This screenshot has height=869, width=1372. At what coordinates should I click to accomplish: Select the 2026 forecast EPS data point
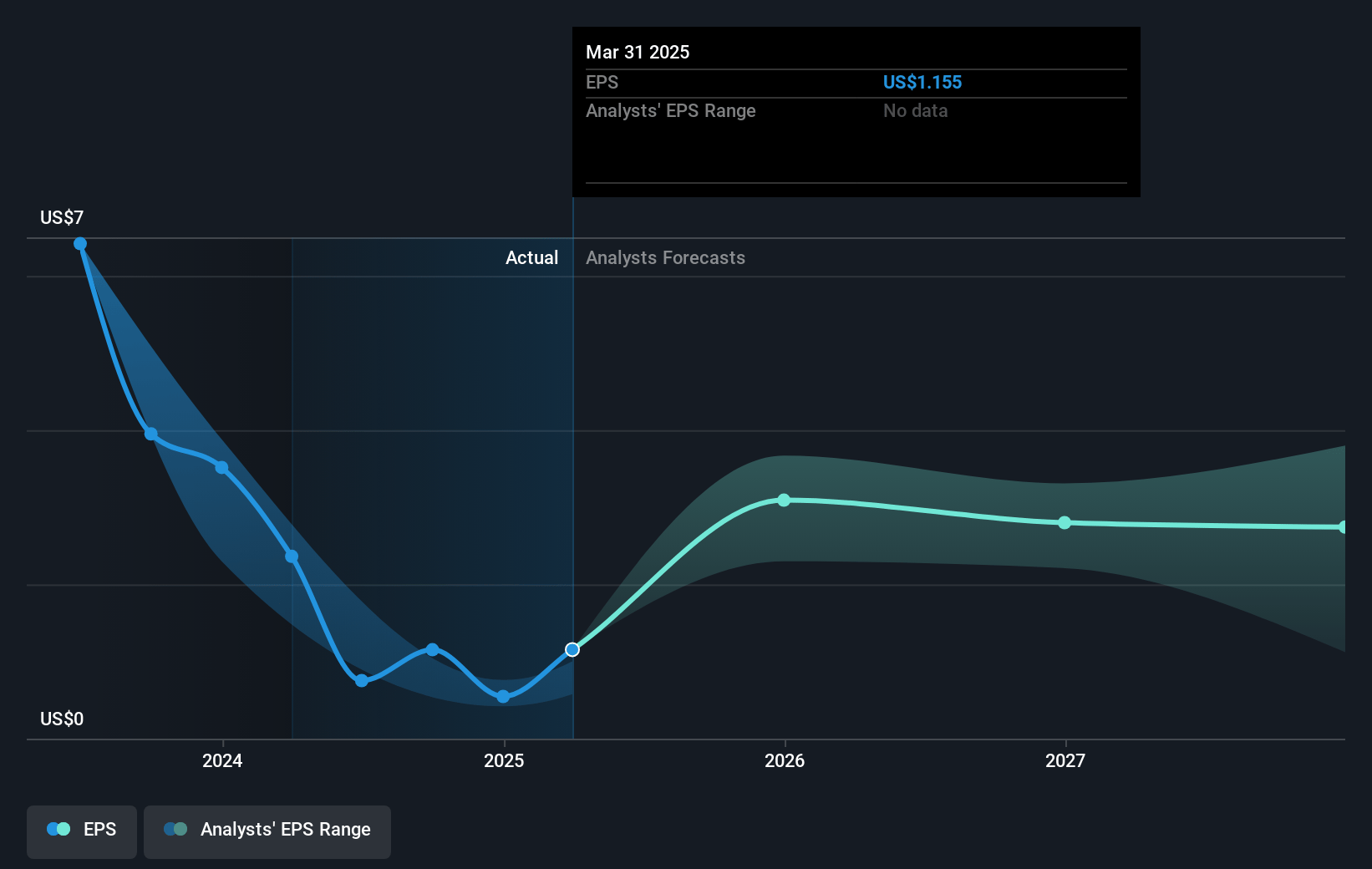click(x=784, y=501)
